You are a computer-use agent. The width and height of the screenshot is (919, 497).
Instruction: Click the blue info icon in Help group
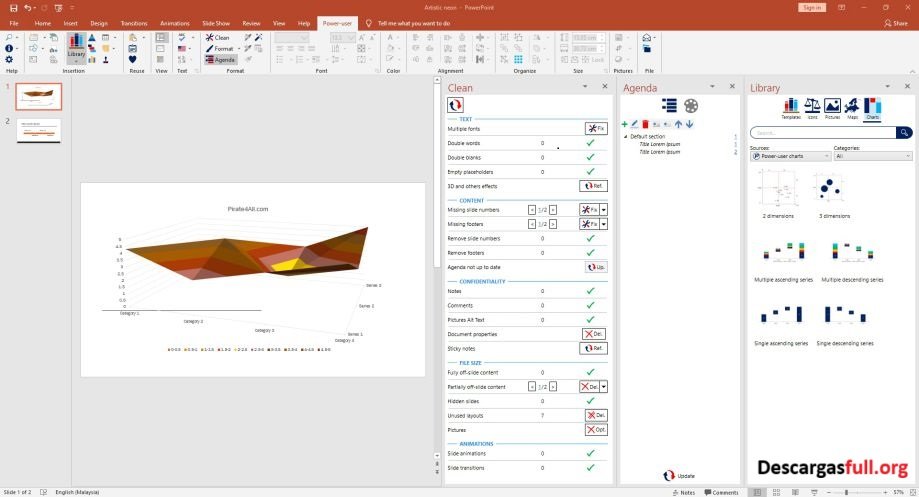click(9, 48)
